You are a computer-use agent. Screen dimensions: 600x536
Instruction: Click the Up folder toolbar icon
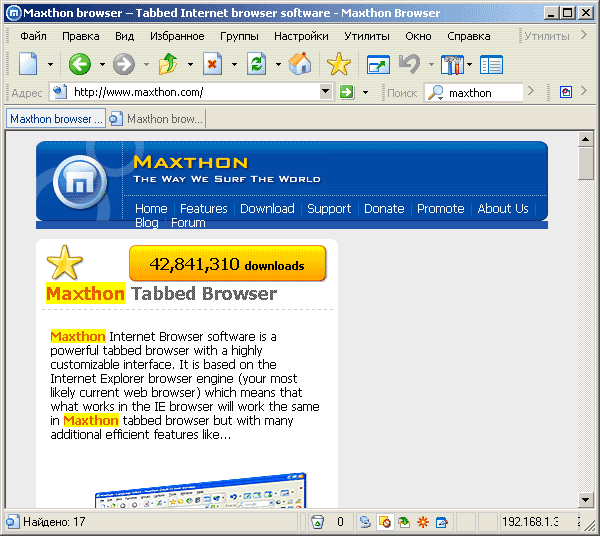[168, 64]
